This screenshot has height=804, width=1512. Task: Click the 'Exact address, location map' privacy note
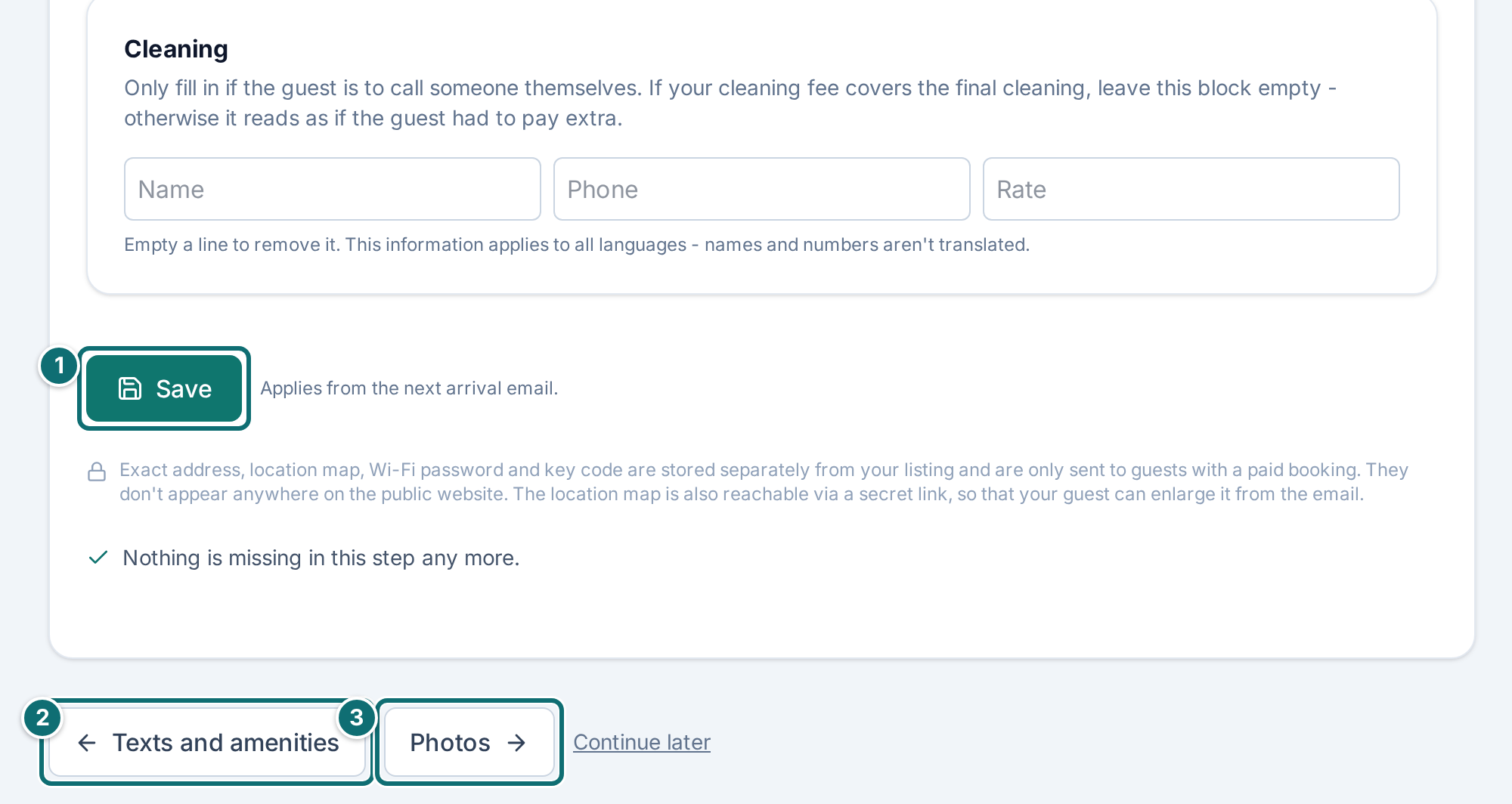coord(764,482)
